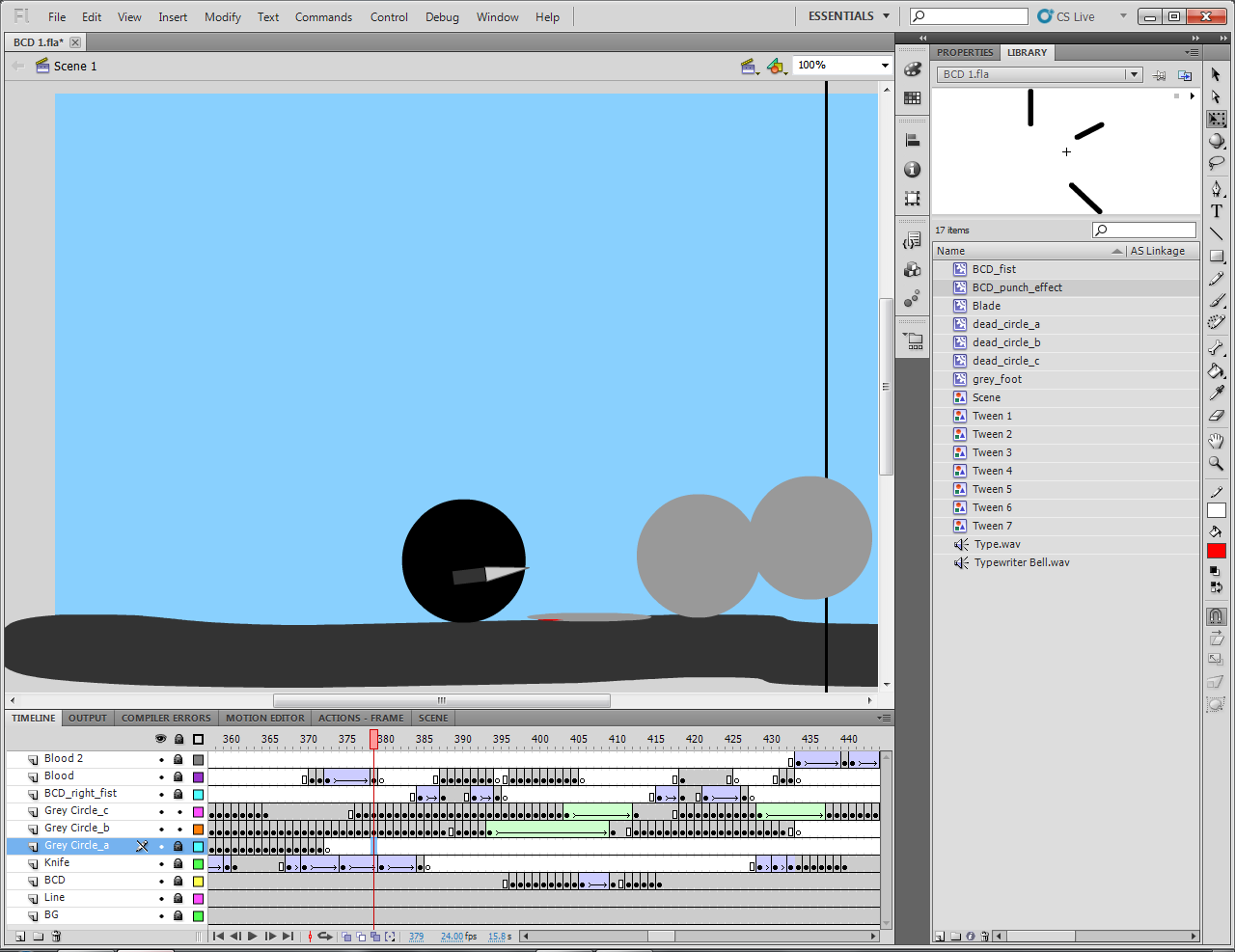Open the collapsed Color panel icon

[x=912, y=69]
